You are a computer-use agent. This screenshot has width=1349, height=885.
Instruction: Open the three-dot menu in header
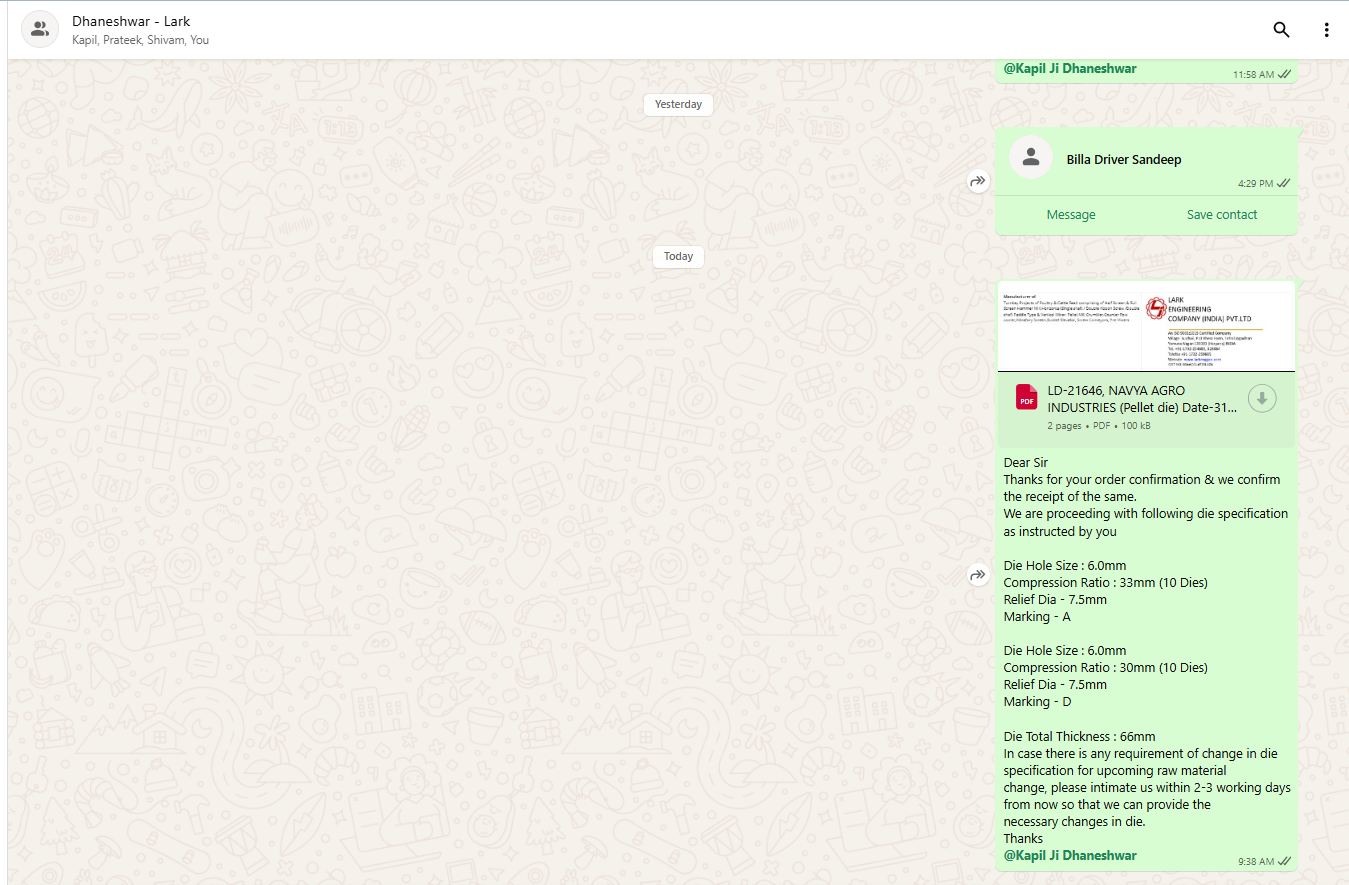click(x=1326, y=30)
